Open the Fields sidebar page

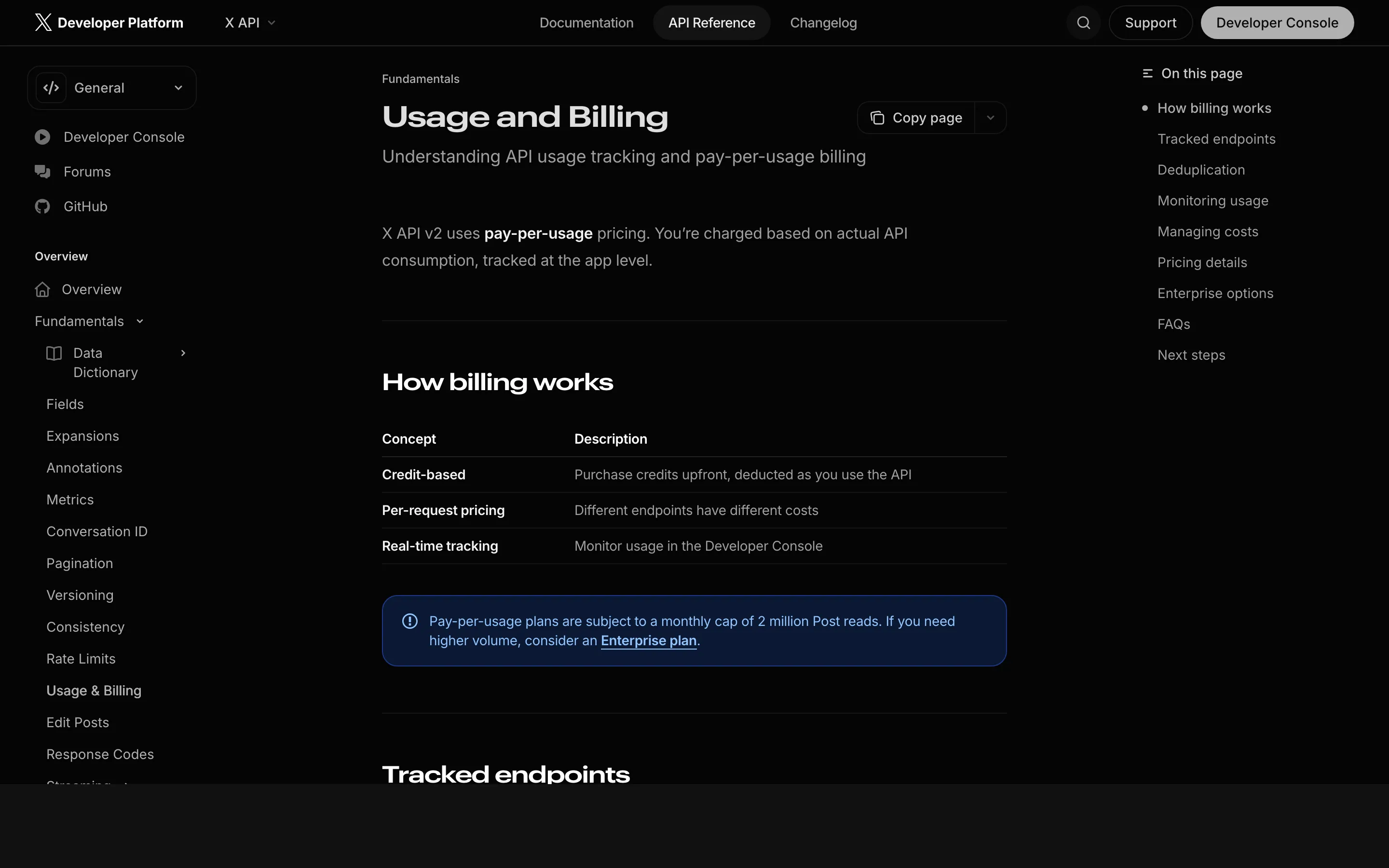pyautogui.click(x=65, y=404)
